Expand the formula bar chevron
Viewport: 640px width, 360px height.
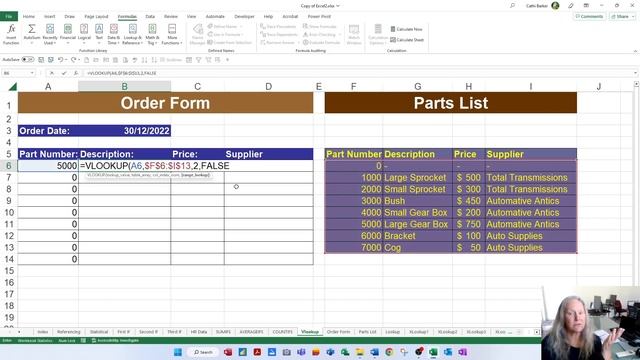[636, 73]
